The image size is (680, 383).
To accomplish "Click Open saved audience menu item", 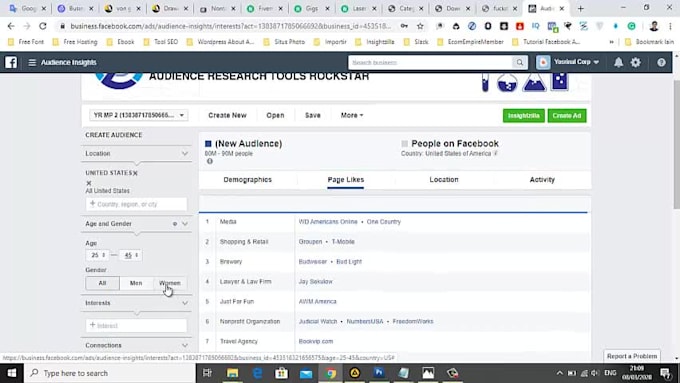I will click(275, 115).
